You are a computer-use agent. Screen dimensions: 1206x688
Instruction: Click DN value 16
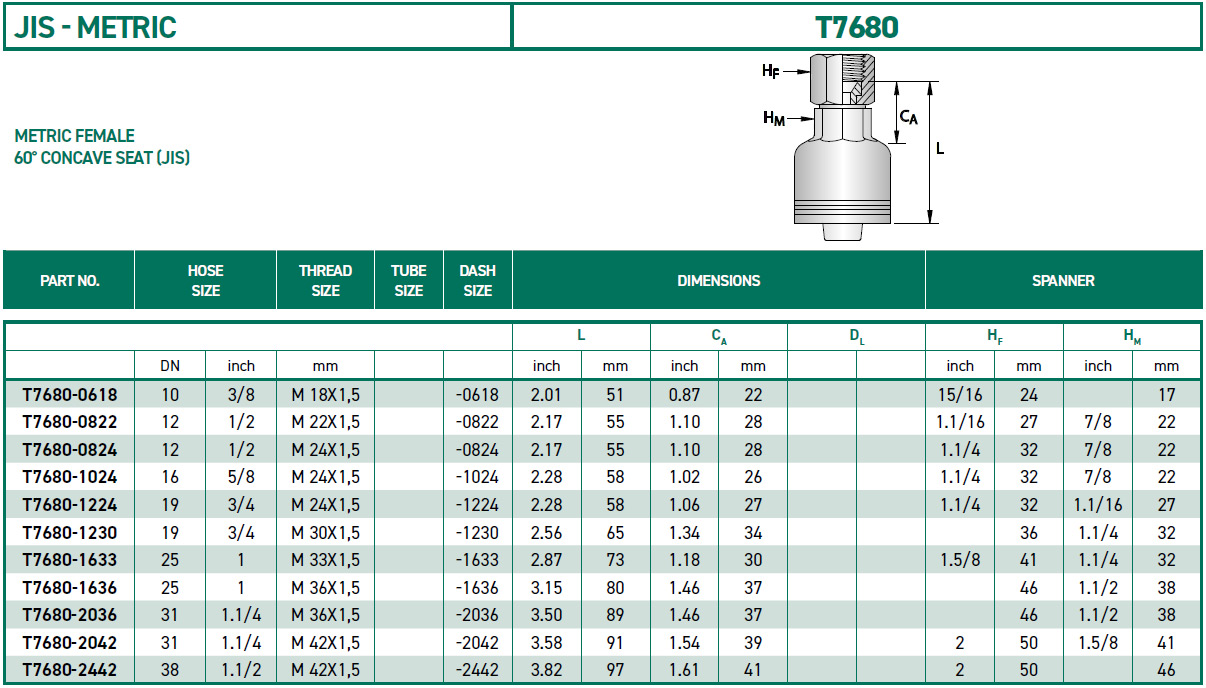point(170,477)
